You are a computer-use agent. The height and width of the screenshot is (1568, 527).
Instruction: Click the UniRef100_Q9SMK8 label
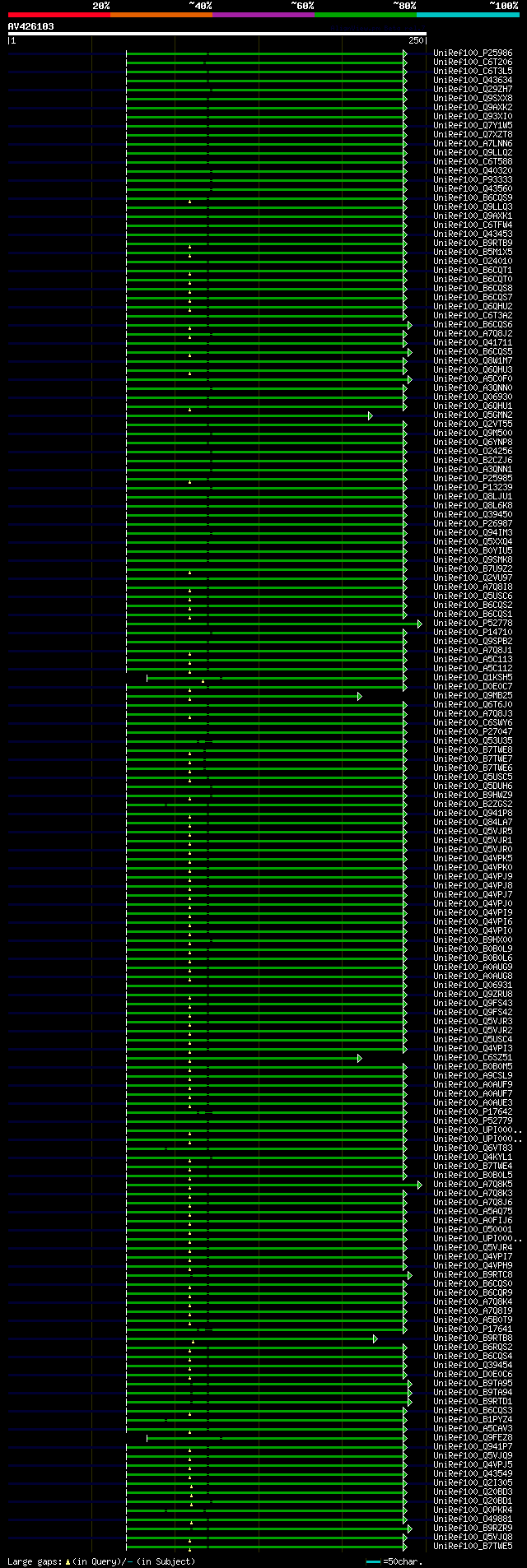pos(473,560)
